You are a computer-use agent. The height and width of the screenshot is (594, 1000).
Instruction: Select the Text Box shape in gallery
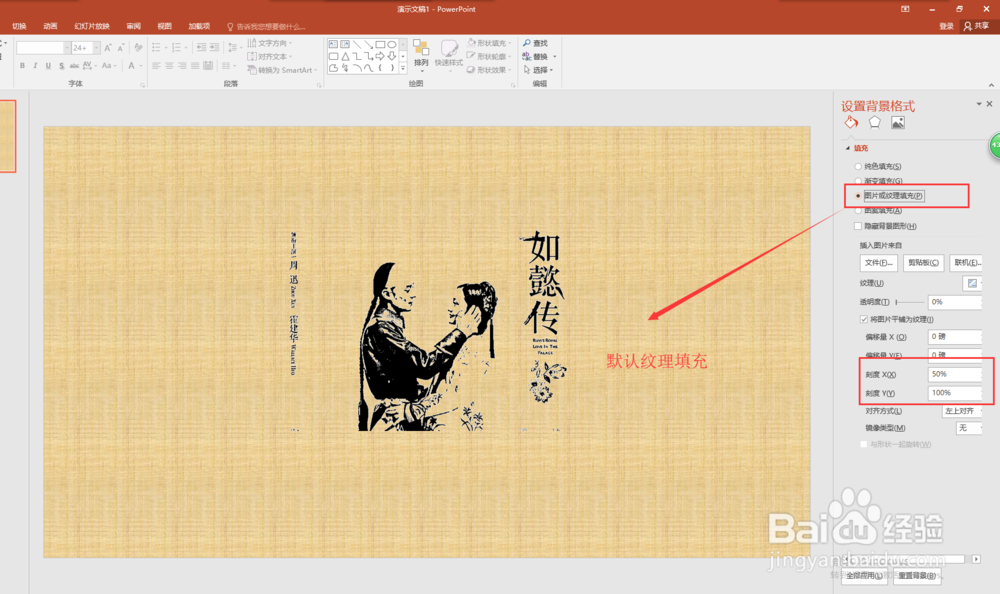(x=334, y=45)
